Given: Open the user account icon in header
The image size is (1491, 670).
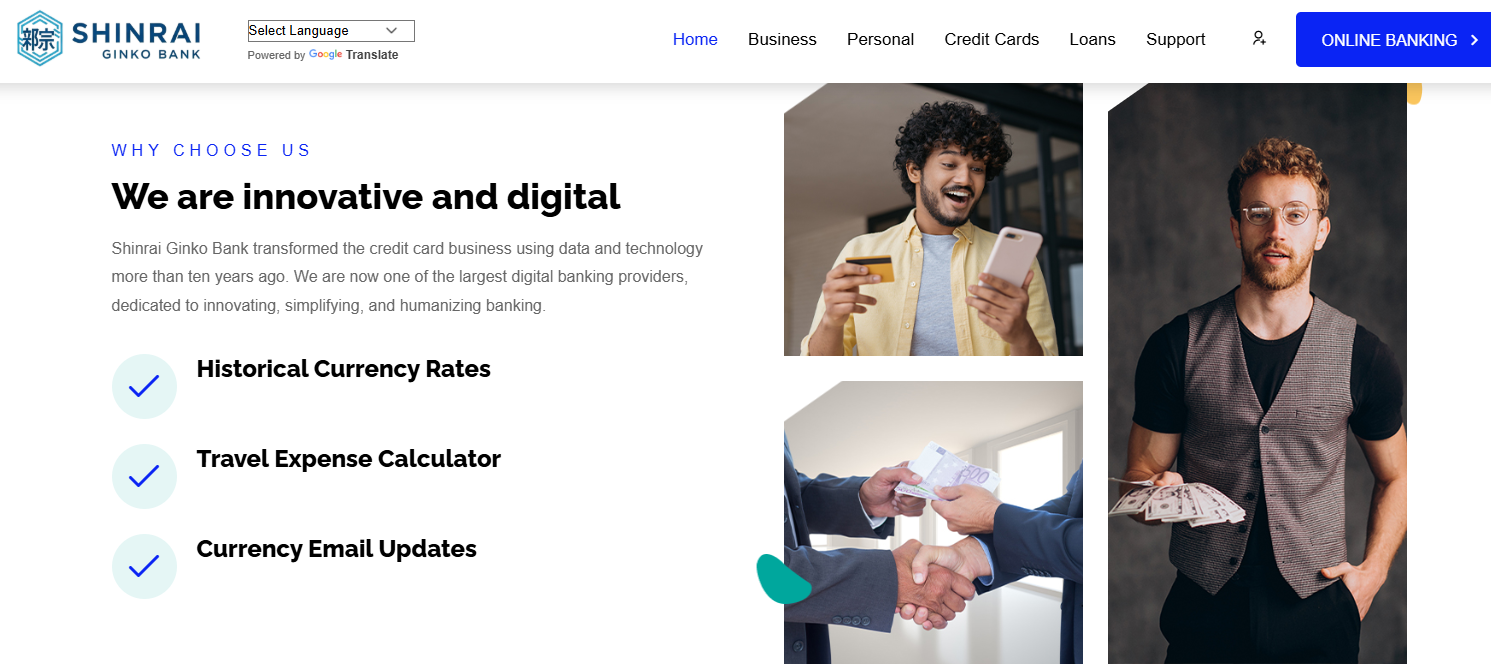Looking at the screenshot, I should pyautogui.click(x=1259, y=38).
